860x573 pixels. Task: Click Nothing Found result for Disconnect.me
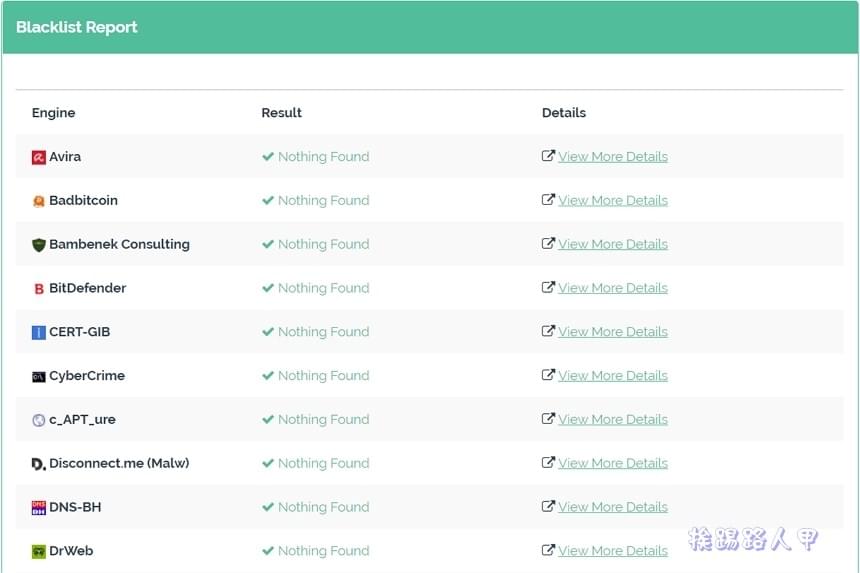324,464
